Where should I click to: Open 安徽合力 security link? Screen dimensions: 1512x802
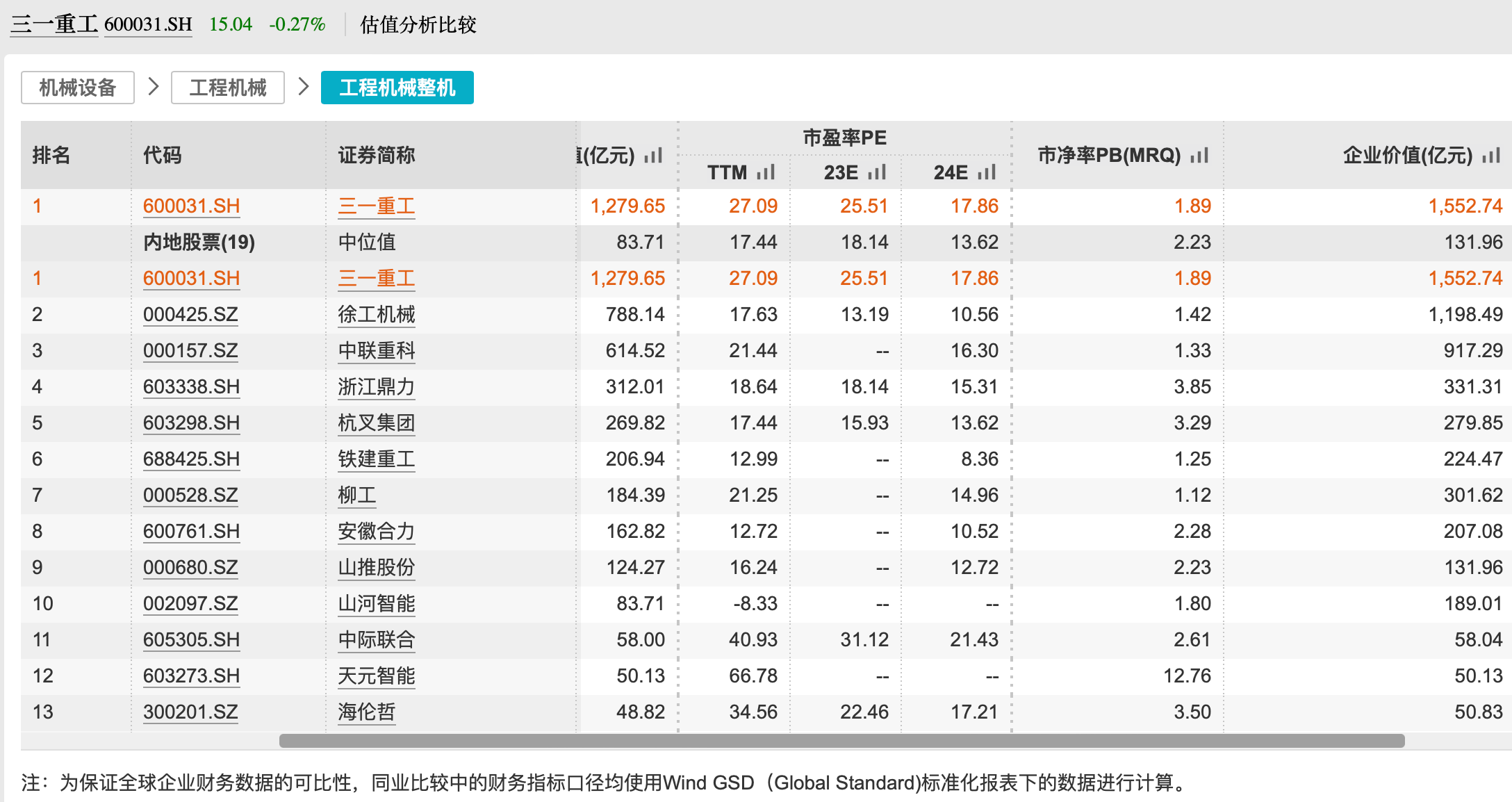[x=377, y=531]
